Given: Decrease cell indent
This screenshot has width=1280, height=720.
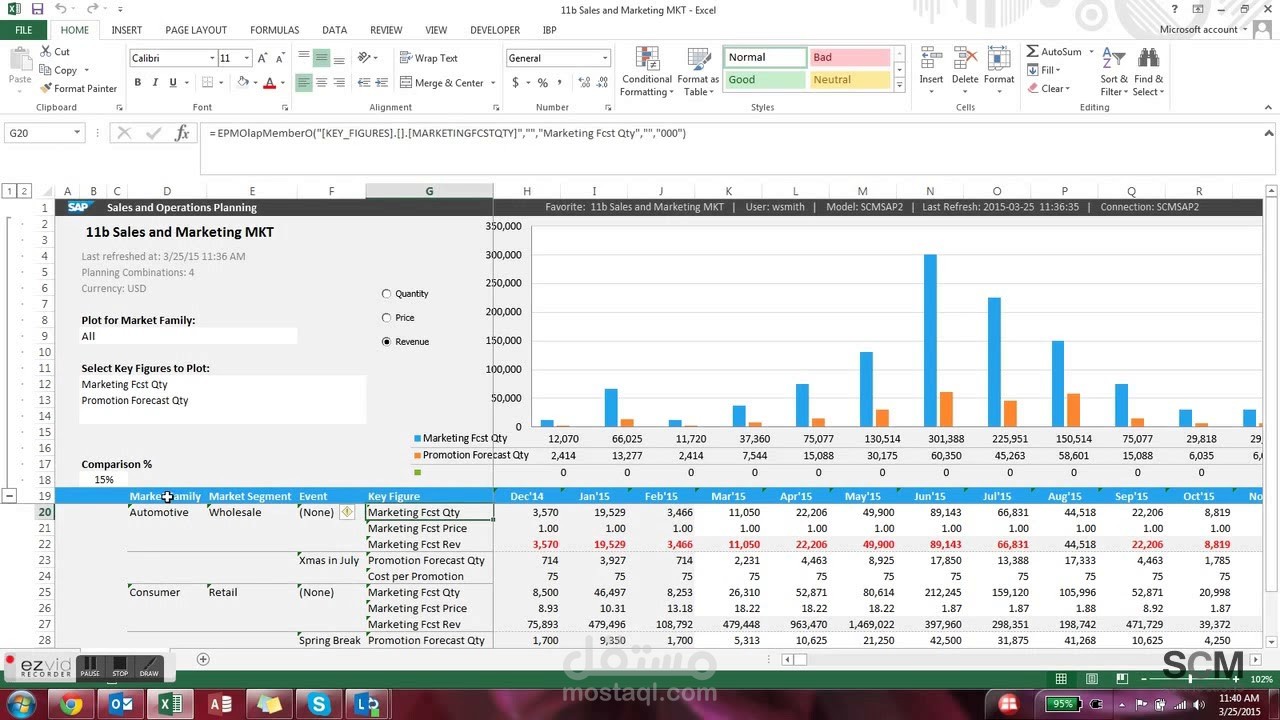Looking at the screenshot, I should [x=364, y=83].
